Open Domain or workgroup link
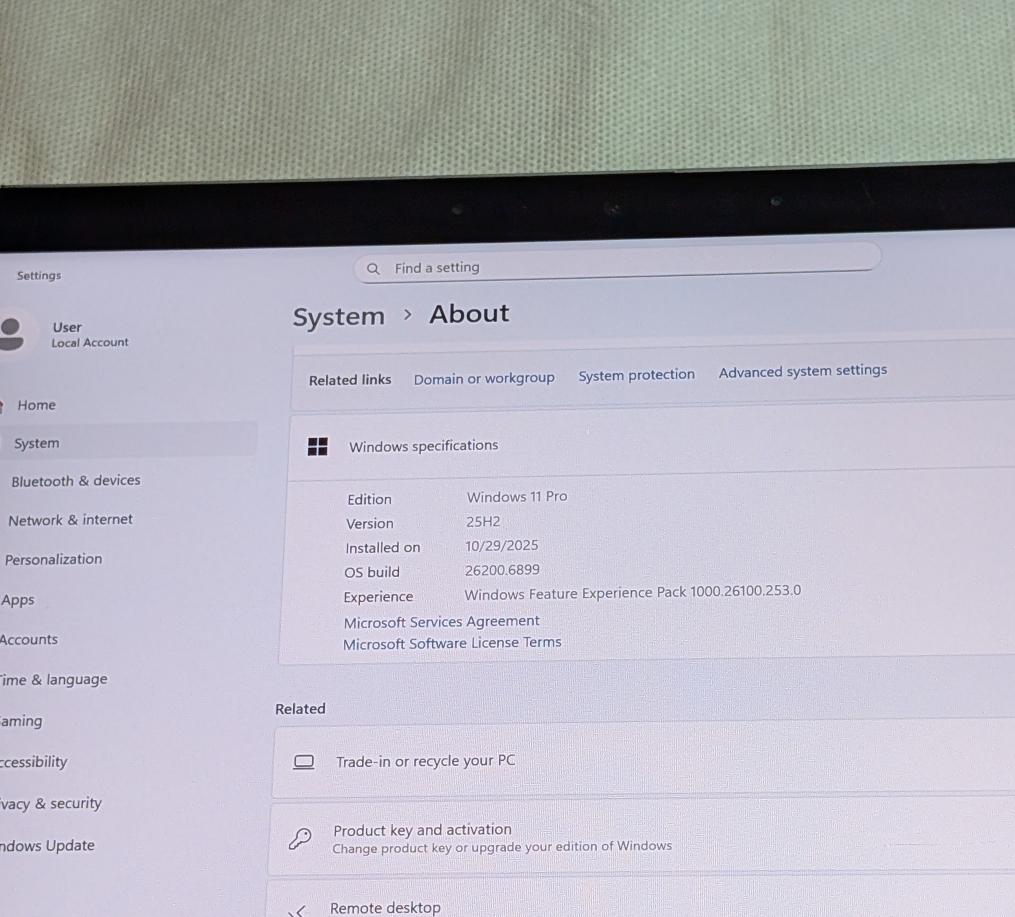Screen dimensions: 1015x917 pyautogui.click(x=484, y=378)
